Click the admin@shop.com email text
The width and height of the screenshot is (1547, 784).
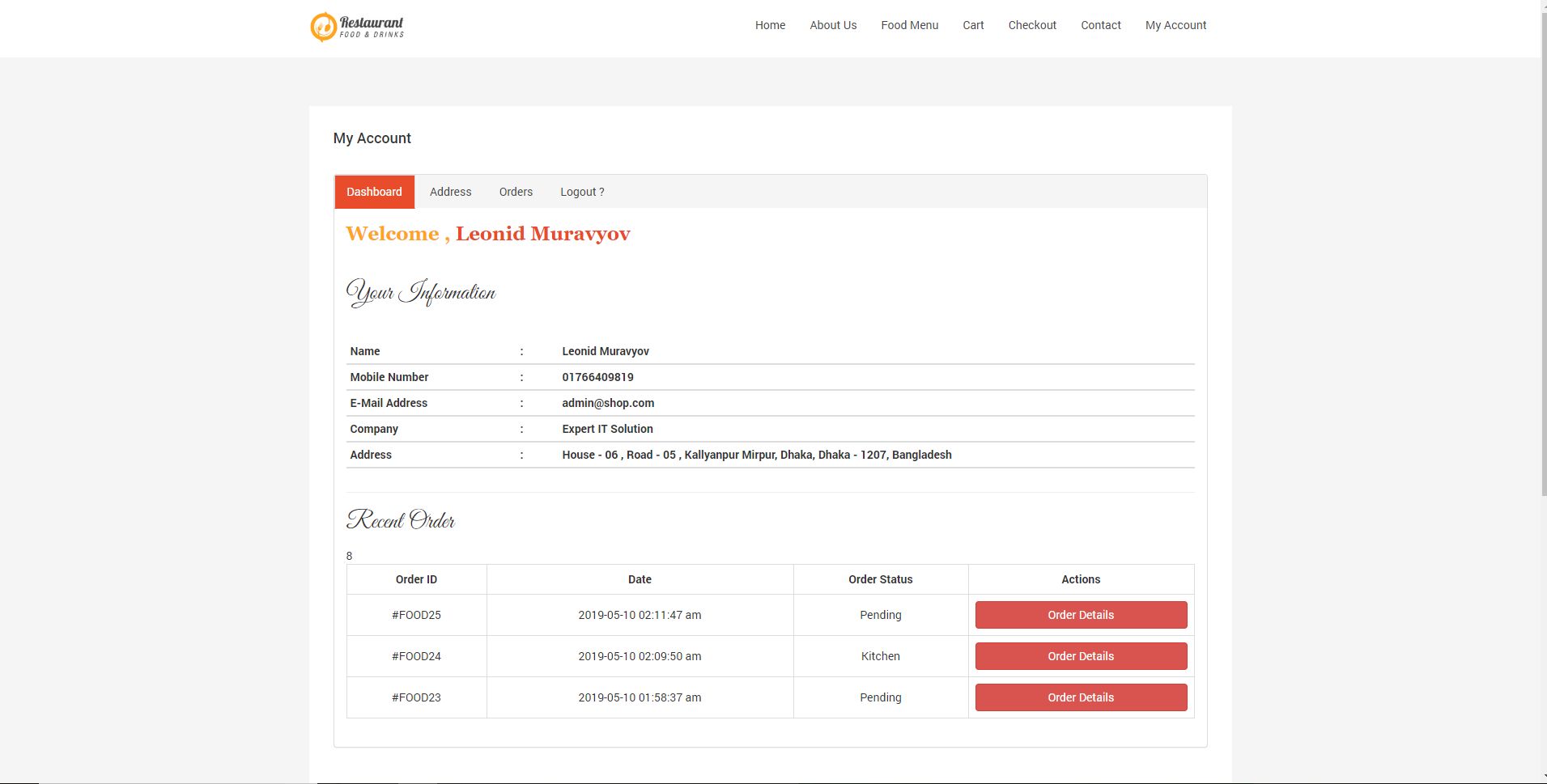pyautogui.click(x=608, y=403)
